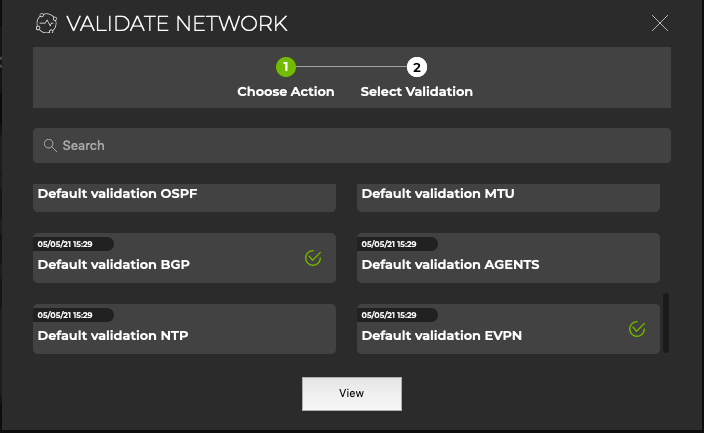Select the Default validation MTU card
Image resolution: width=704 pixels, height=433 pixels.
(508, 196)
